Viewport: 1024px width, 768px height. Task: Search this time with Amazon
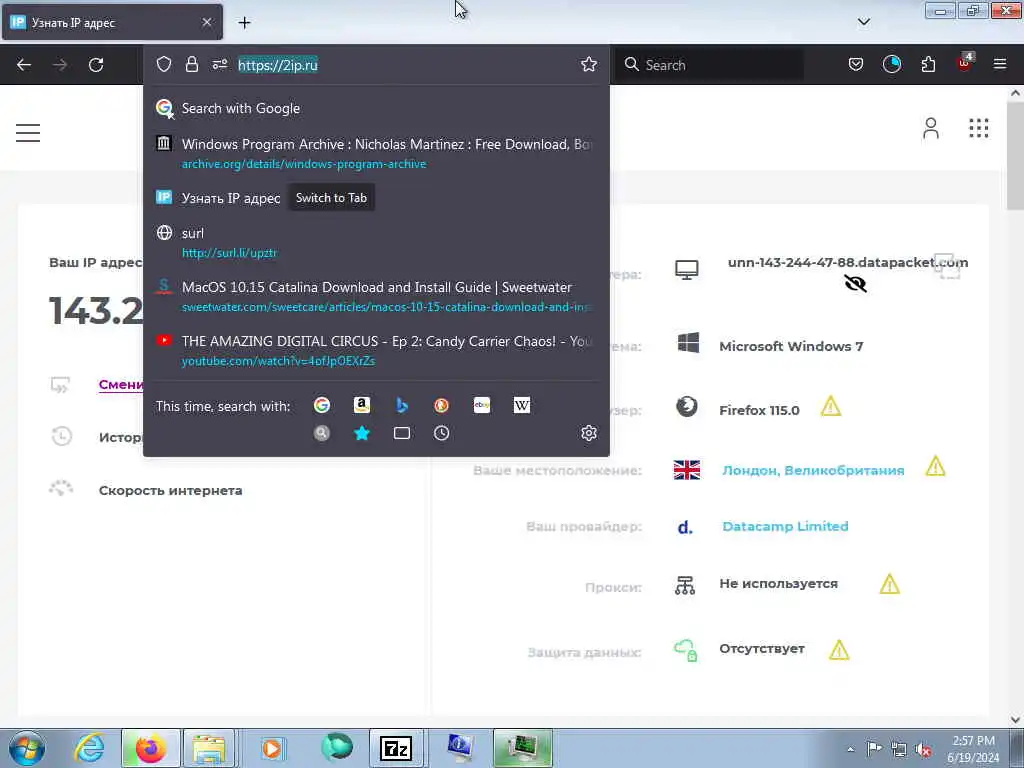point(362,406)
